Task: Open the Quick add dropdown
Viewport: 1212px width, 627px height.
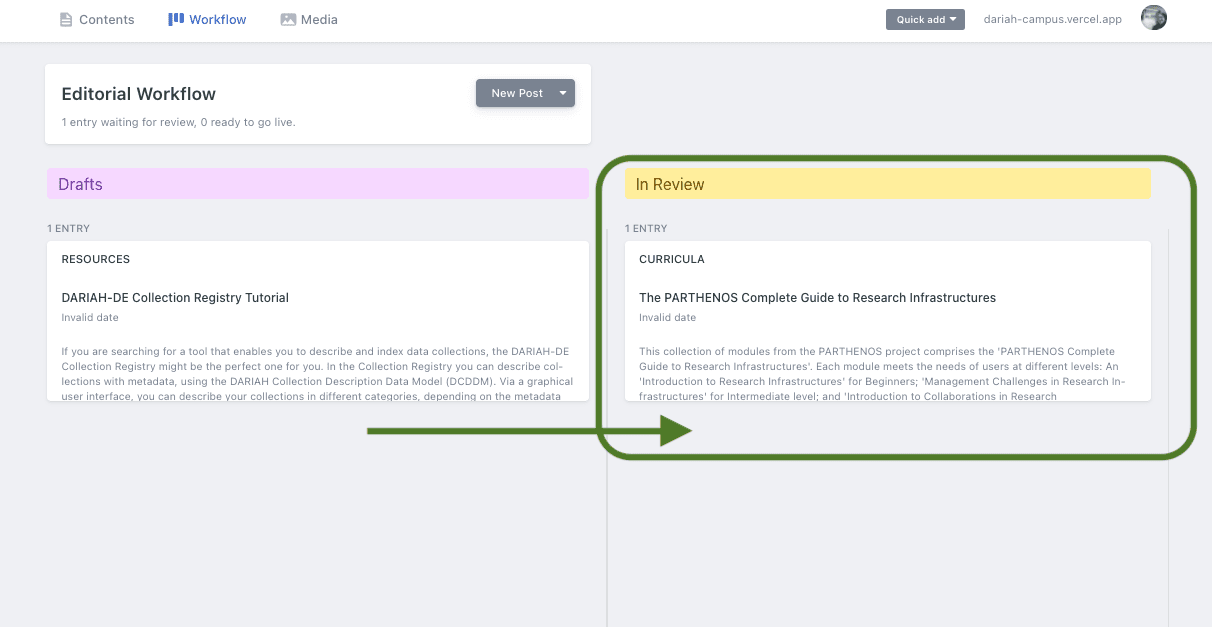Action: coord(924,19)
